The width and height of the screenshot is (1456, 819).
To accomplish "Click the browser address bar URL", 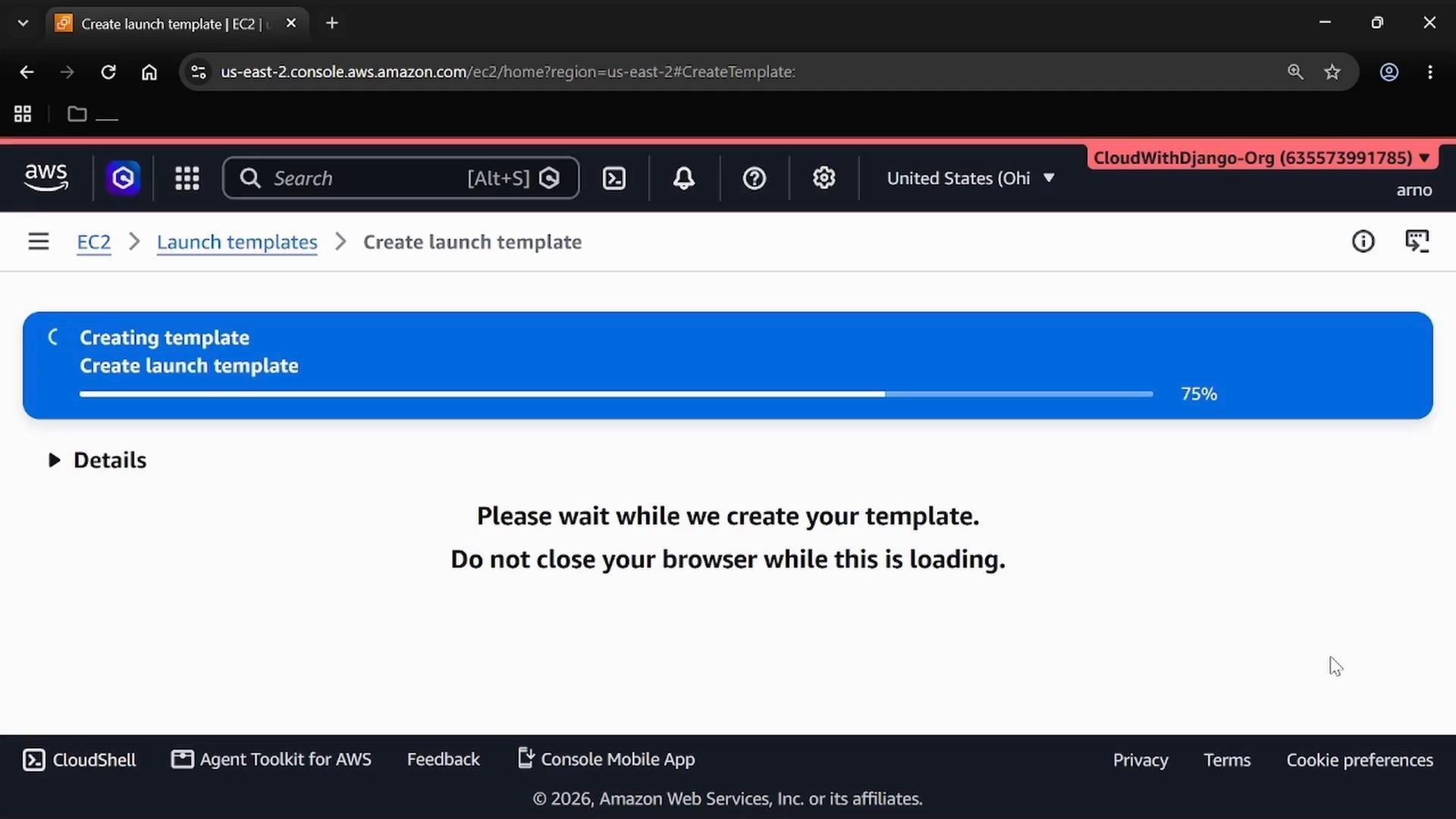I will point(508,72).
